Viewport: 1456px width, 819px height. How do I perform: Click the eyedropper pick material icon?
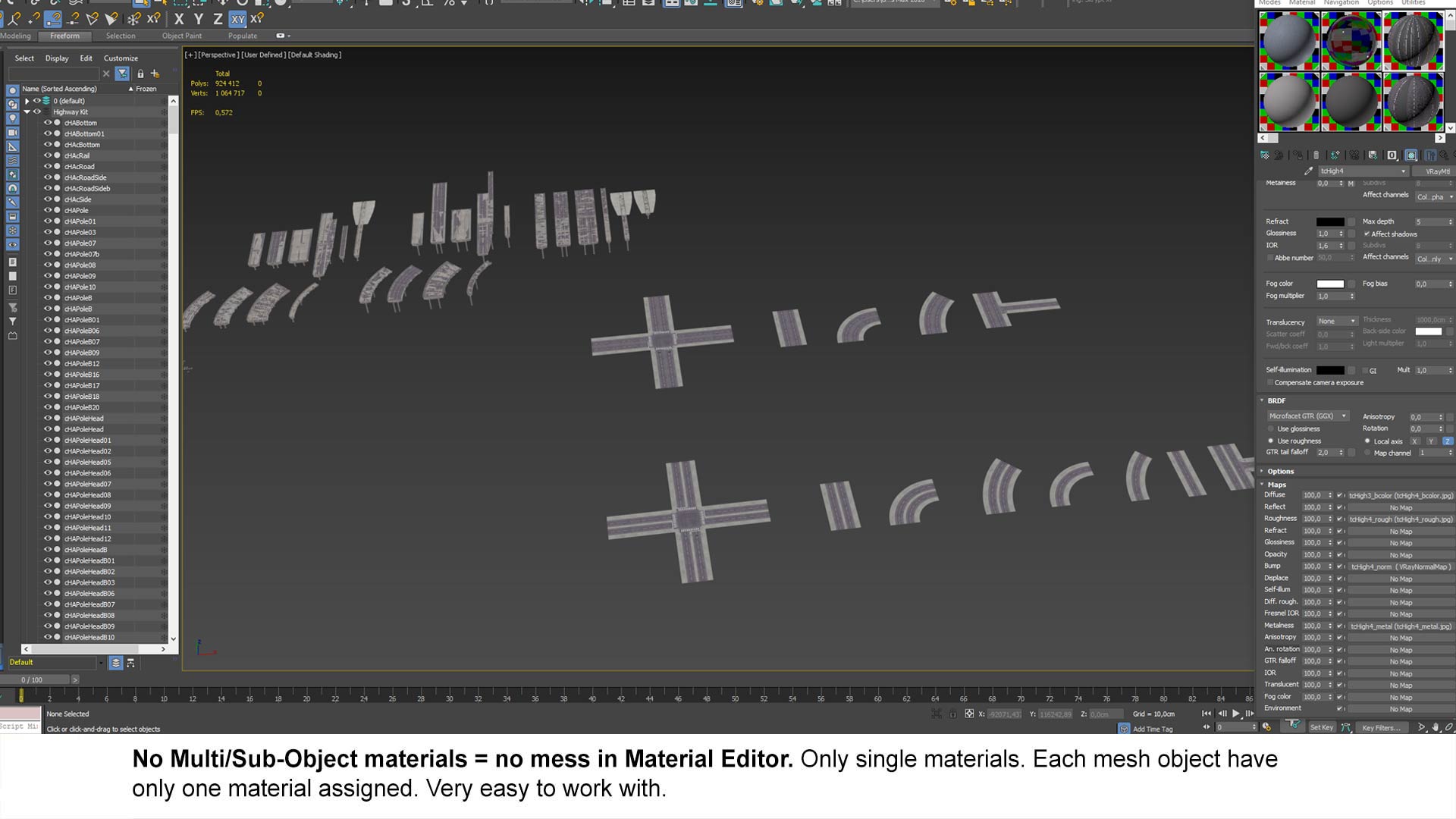point(1308,171)
